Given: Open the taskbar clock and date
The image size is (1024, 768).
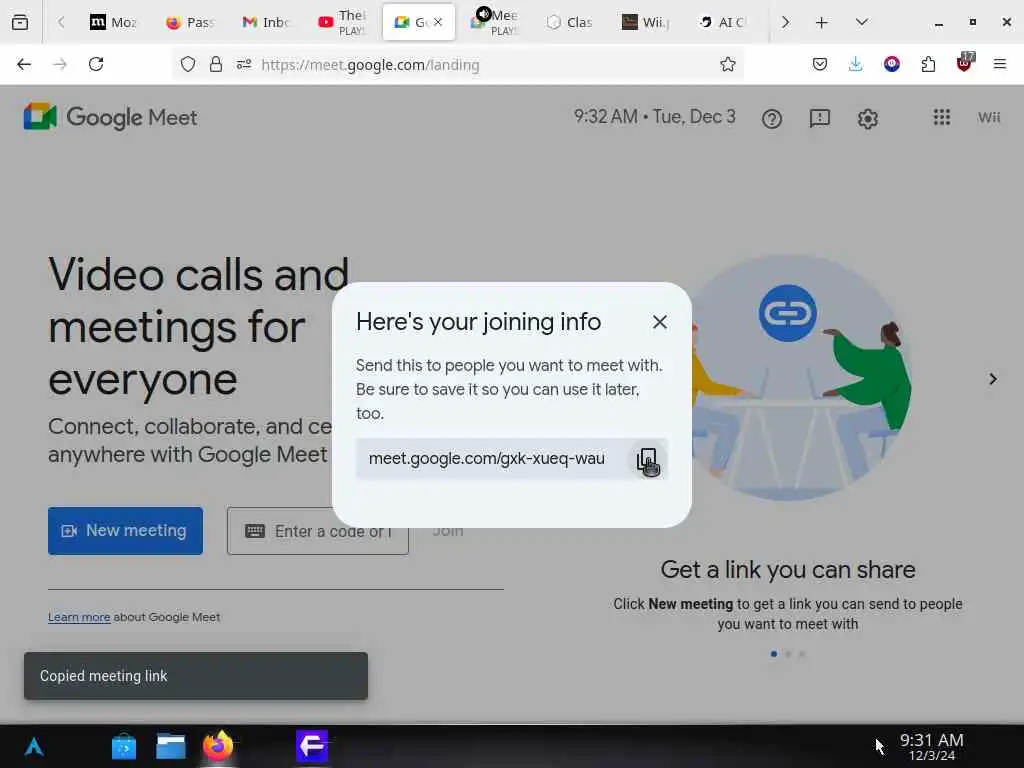Looking at the screenshot, I should click(931, 746).
